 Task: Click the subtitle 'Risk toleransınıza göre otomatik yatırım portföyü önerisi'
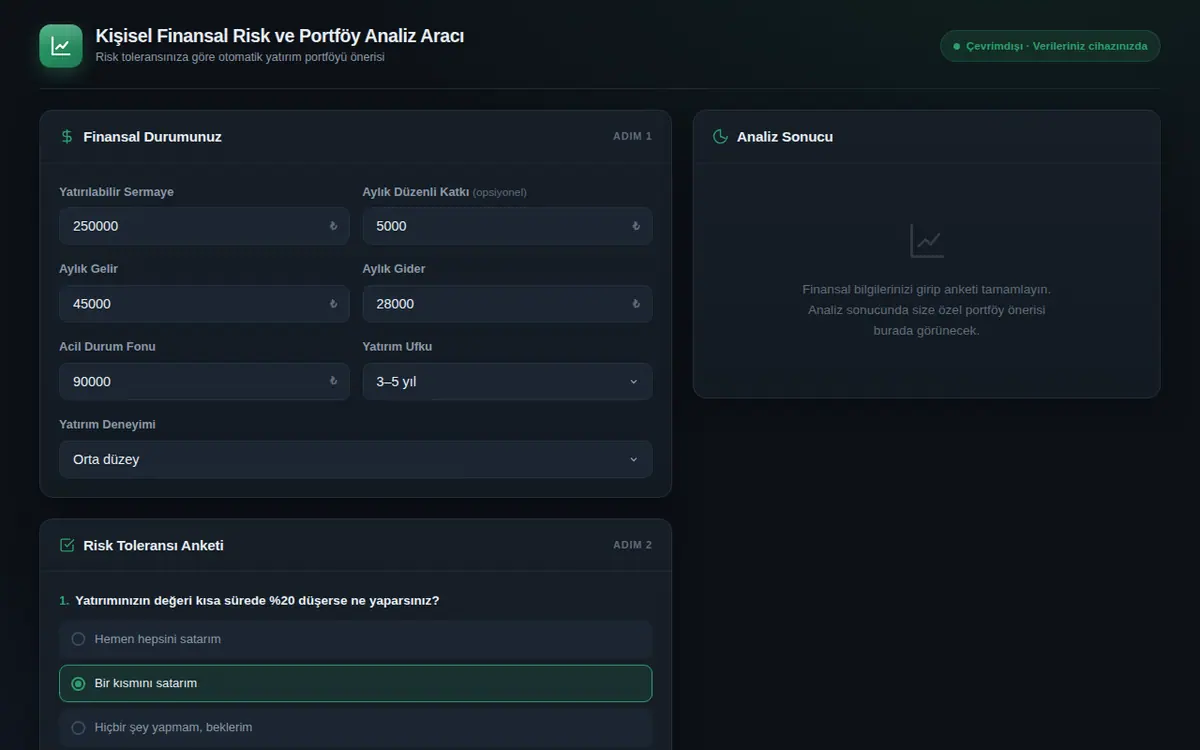coord(240,57)
